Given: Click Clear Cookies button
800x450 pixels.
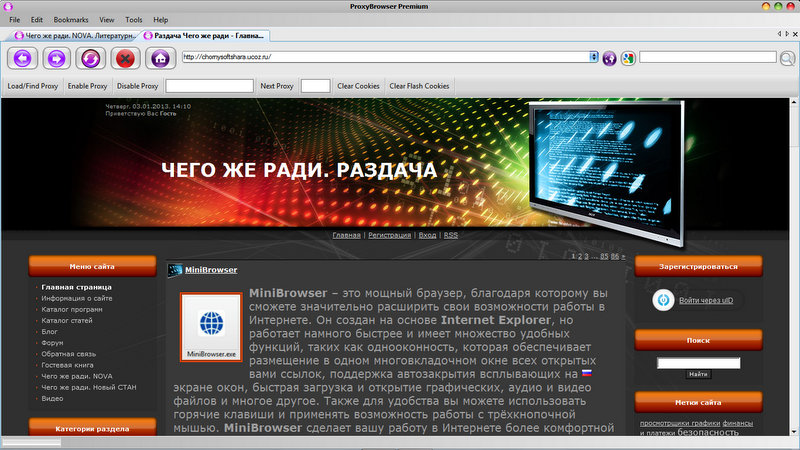Looking at the screenshot, I should [x=358, y=86].
